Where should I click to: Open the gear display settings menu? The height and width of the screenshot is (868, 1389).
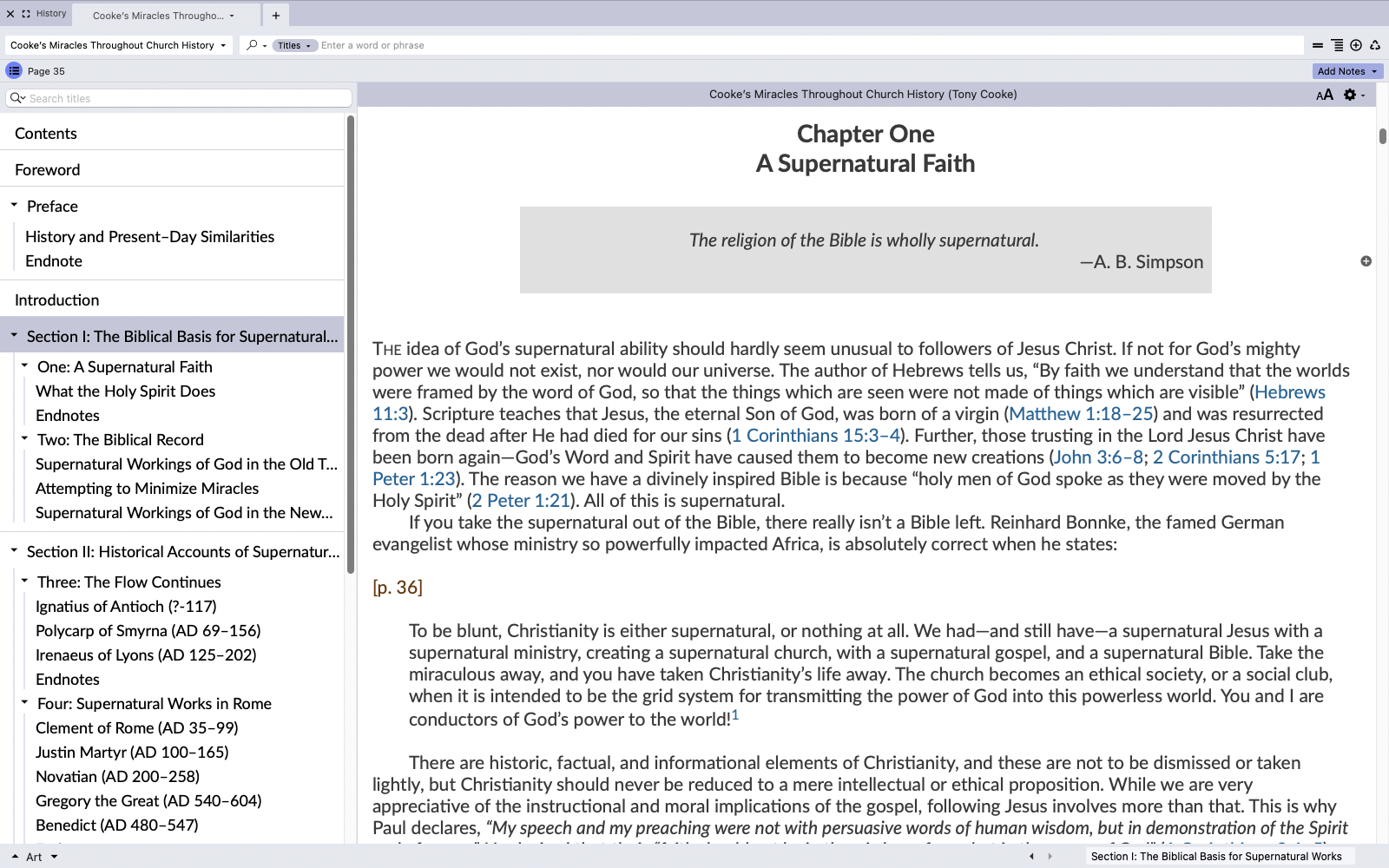pyautogui.click(x=1350, y=95)
